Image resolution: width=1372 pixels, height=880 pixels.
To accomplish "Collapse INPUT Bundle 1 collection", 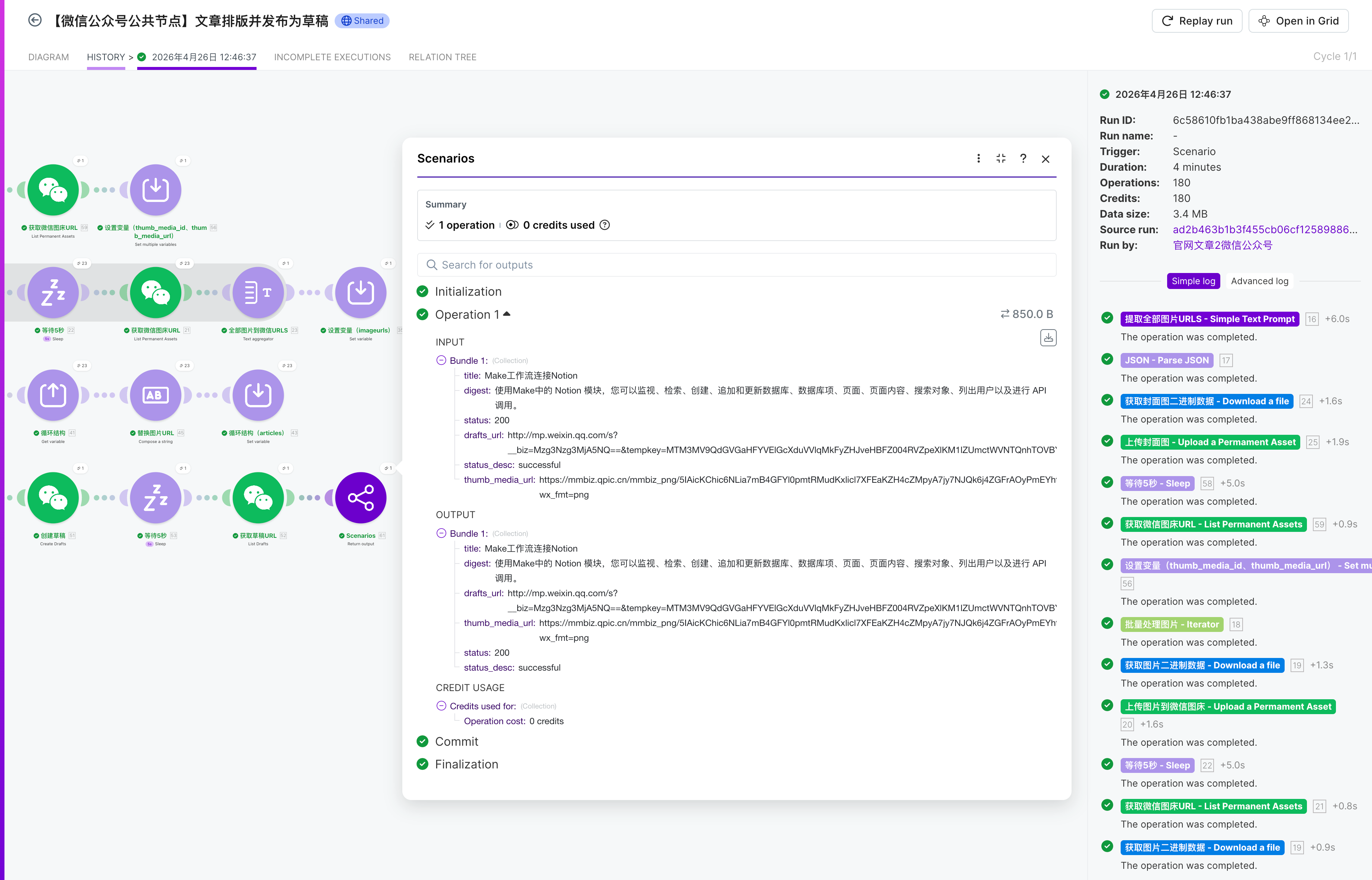I will coord(441,360).
